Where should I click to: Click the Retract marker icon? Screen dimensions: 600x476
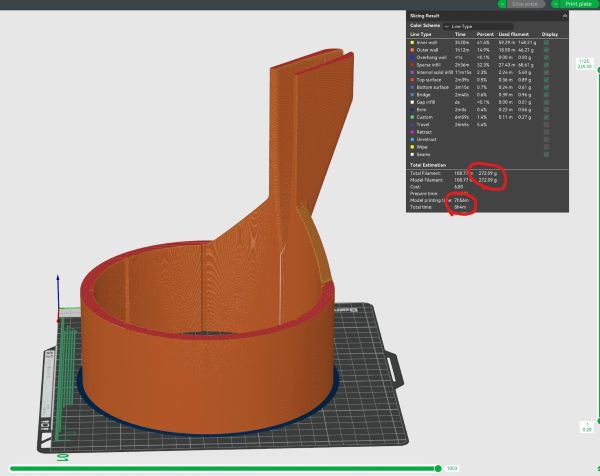[x=414, y=131]
